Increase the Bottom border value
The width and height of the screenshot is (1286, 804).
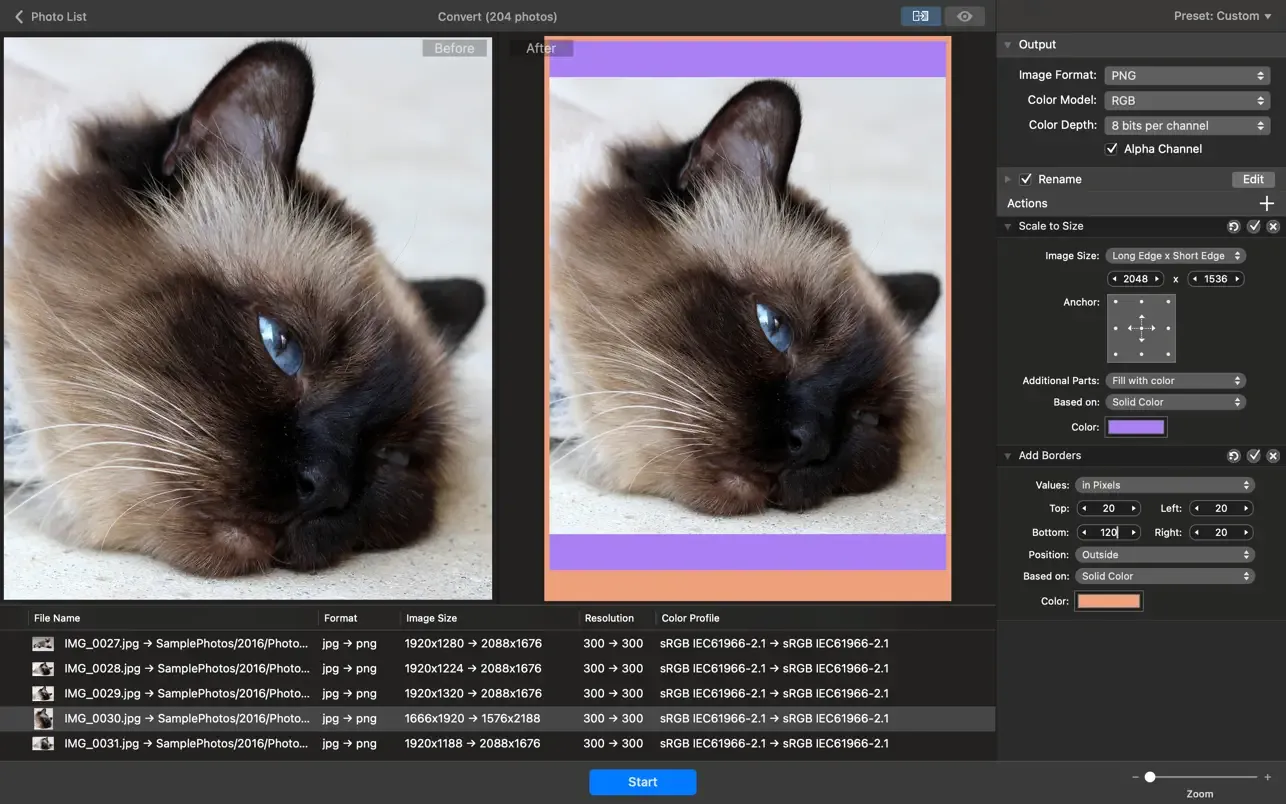[1133, 533]
